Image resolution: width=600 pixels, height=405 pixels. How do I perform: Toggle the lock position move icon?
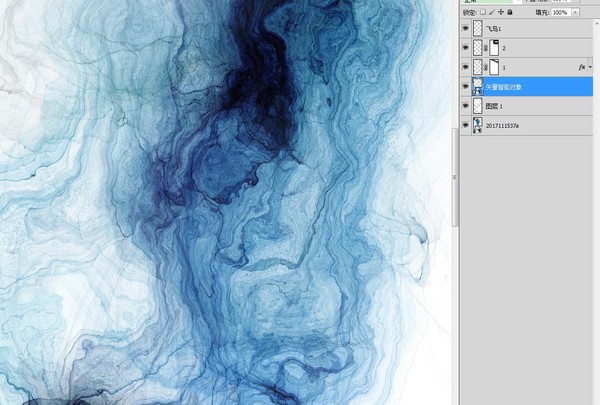coord(501,12)
